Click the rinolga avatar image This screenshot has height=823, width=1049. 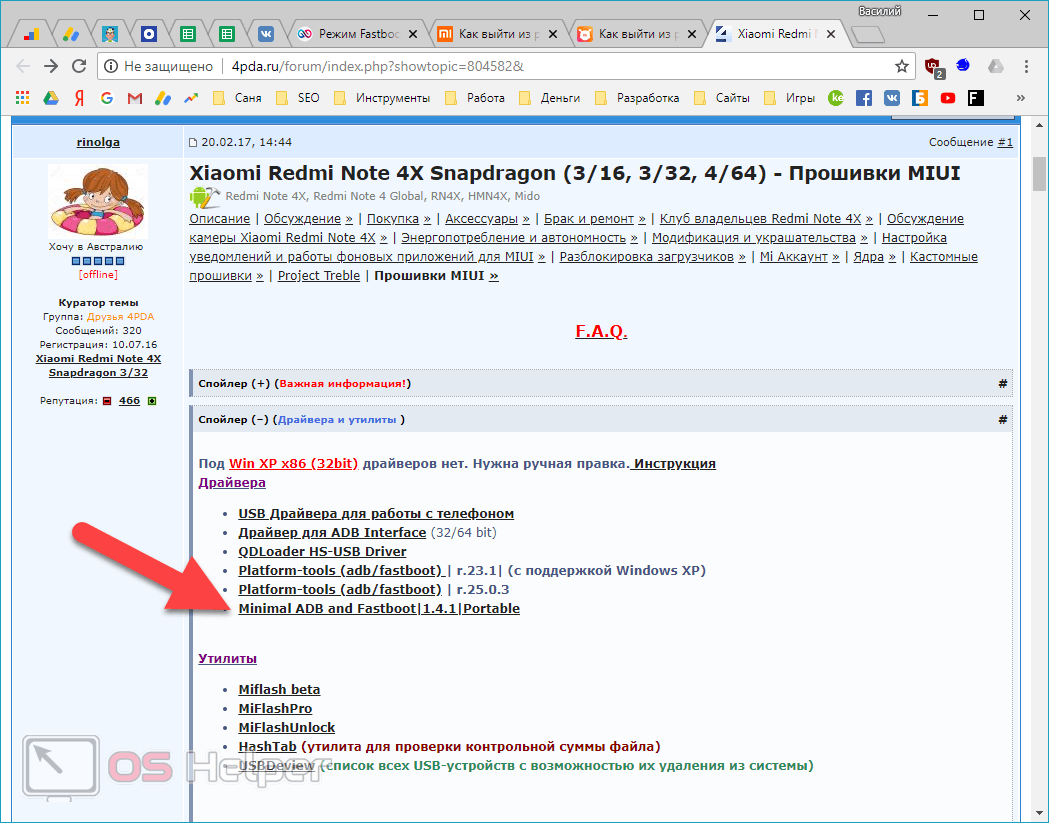98,201
